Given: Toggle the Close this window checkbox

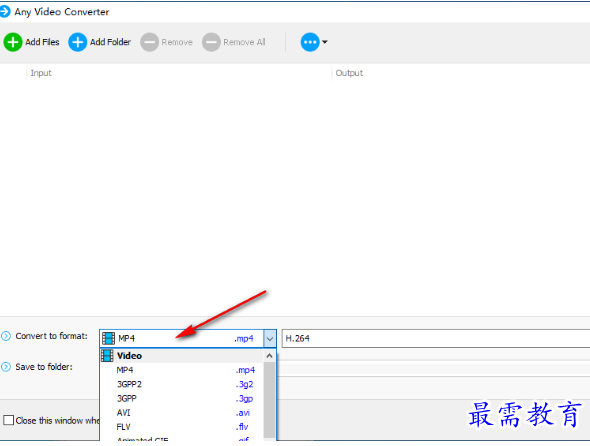Looking at the screenshot, I should tap(8, 420).
